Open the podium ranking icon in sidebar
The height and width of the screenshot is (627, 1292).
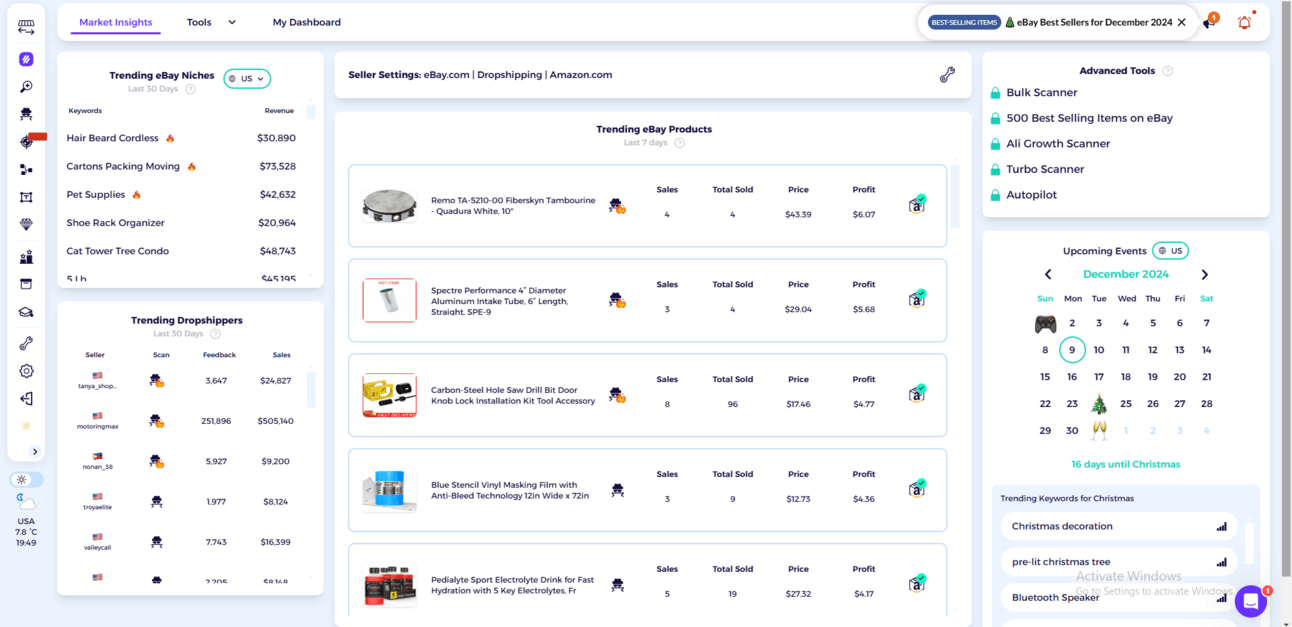(x=26, y=257)
